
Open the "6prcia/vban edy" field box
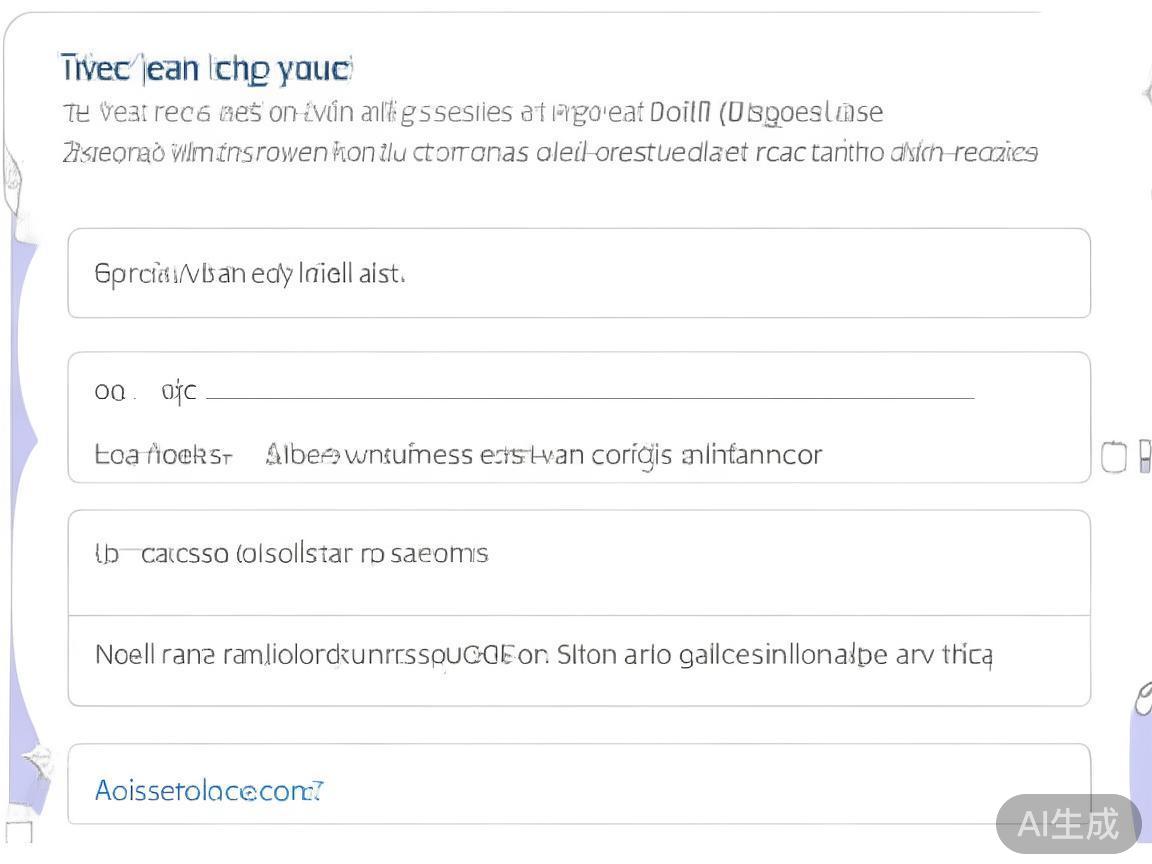[x=578, y=273]
